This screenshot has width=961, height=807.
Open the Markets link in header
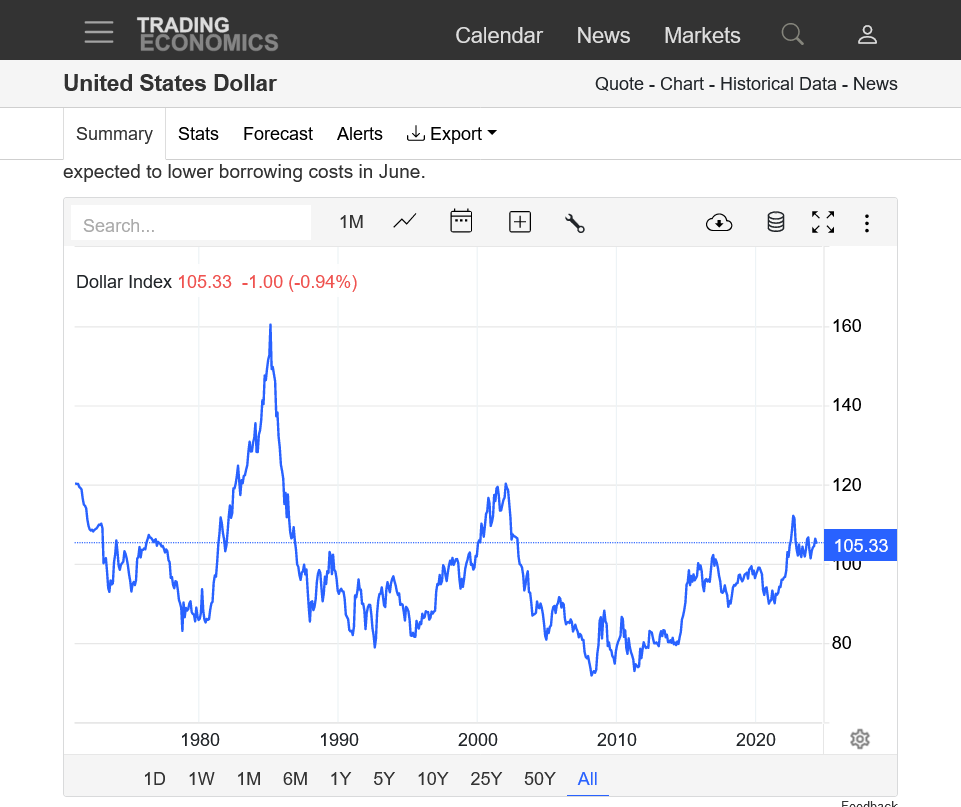tap(702, 35)
